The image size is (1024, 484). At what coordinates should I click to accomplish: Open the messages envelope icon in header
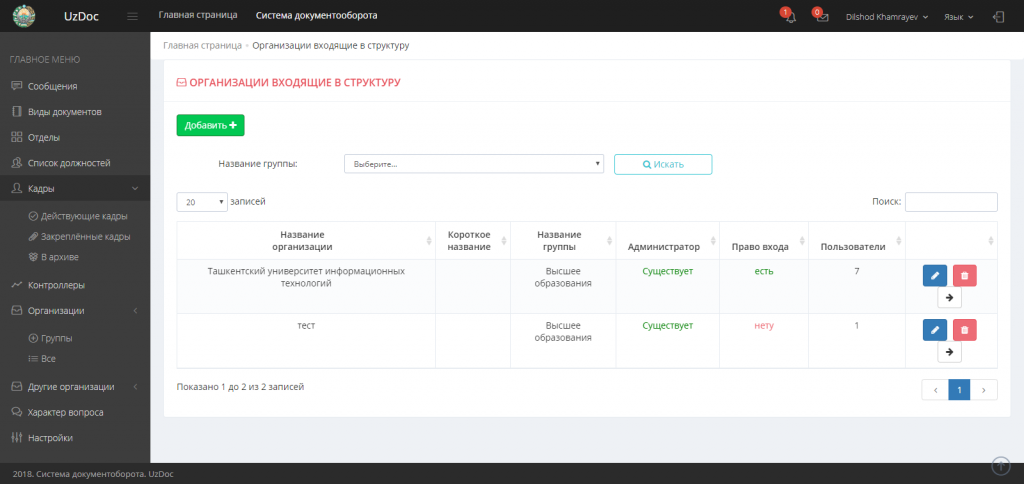pyautogui.click(x=822, y=17)
